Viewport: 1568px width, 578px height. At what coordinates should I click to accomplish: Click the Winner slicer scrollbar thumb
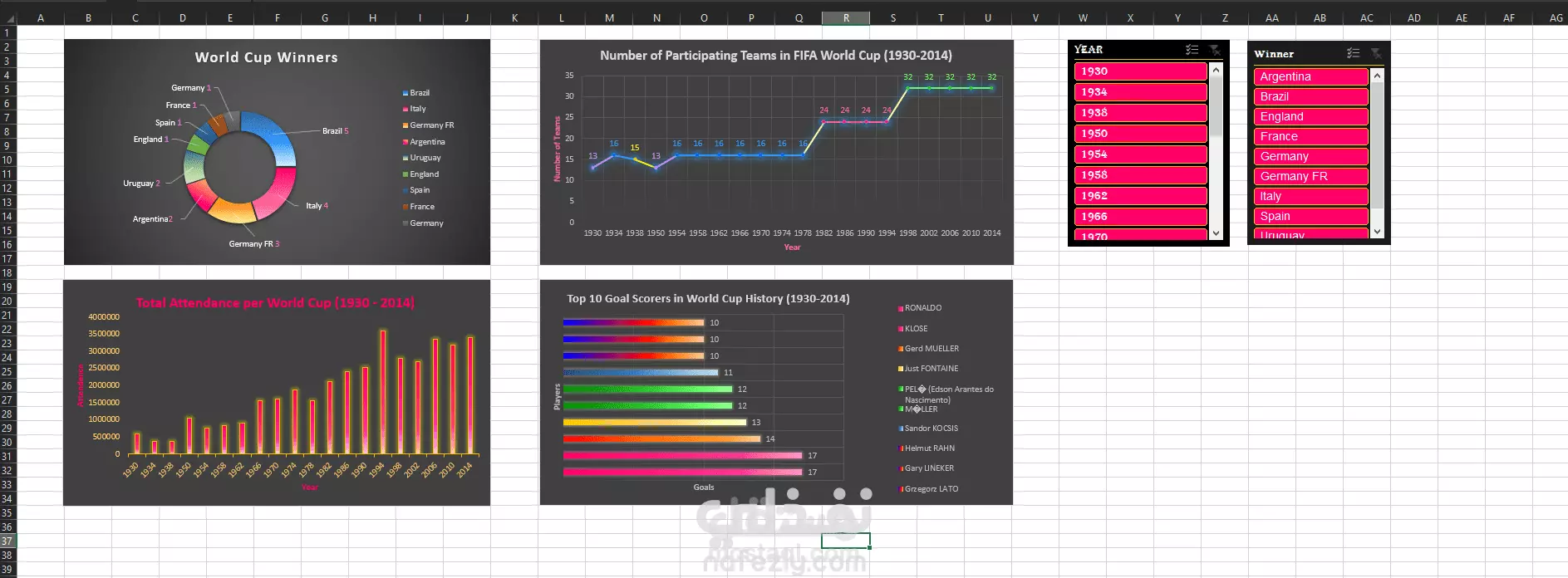pos(1377,145)
